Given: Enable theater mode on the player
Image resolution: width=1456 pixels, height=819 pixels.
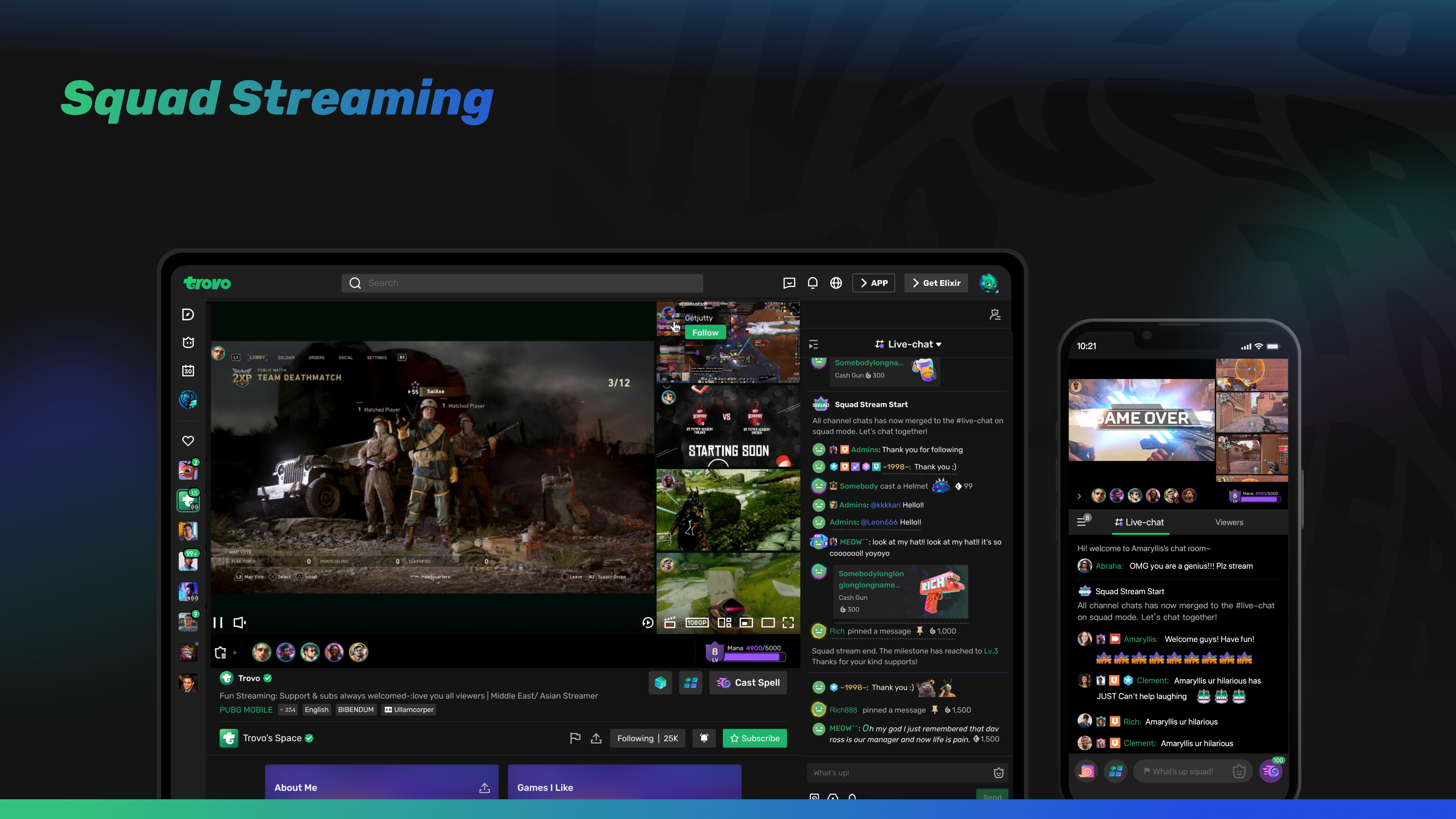Looking at the screenshot, I should [767, 622].
